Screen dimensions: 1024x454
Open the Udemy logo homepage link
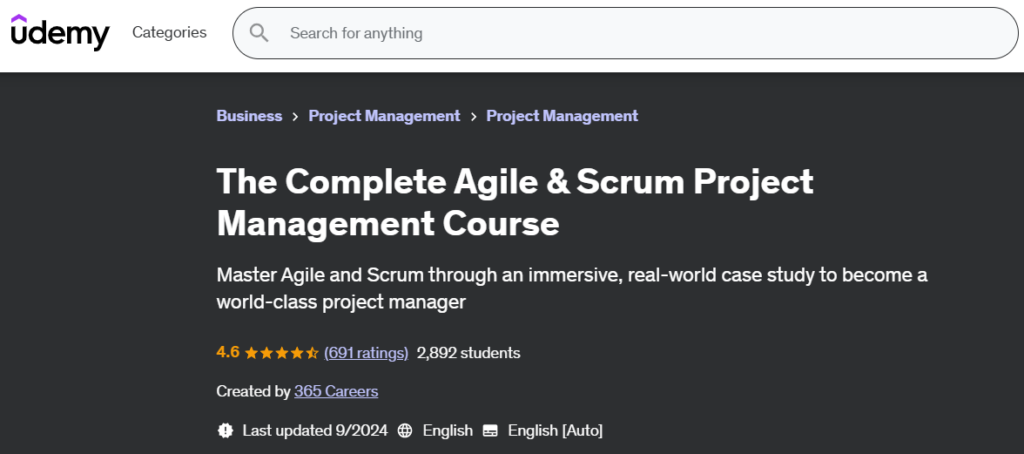pos(60,32)
